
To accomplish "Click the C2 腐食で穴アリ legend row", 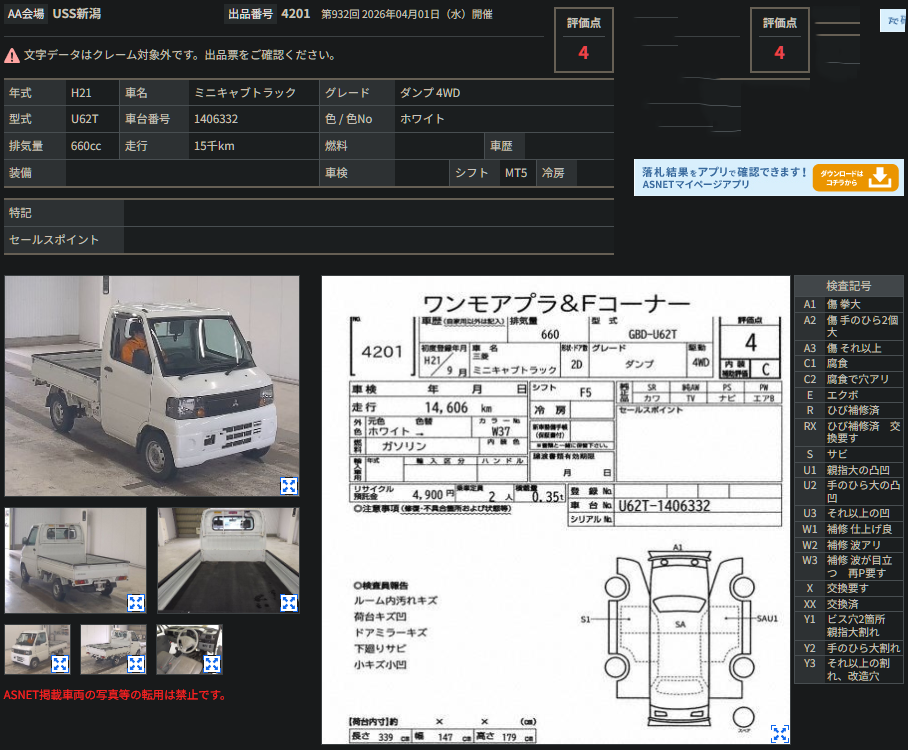I will point(848,379).
